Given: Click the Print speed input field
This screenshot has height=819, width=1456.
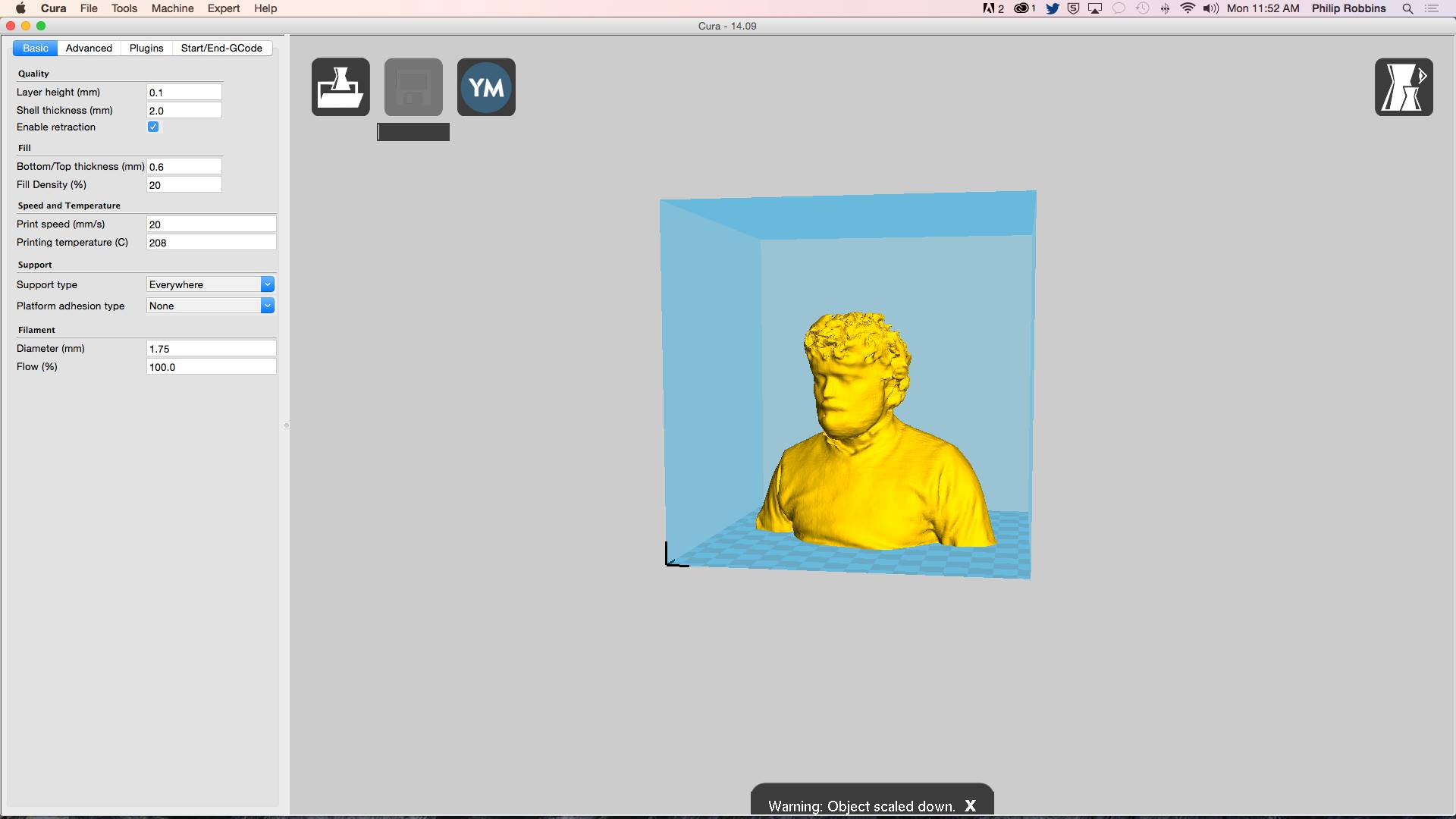Looking at the screenshot, I should [211, 224].
